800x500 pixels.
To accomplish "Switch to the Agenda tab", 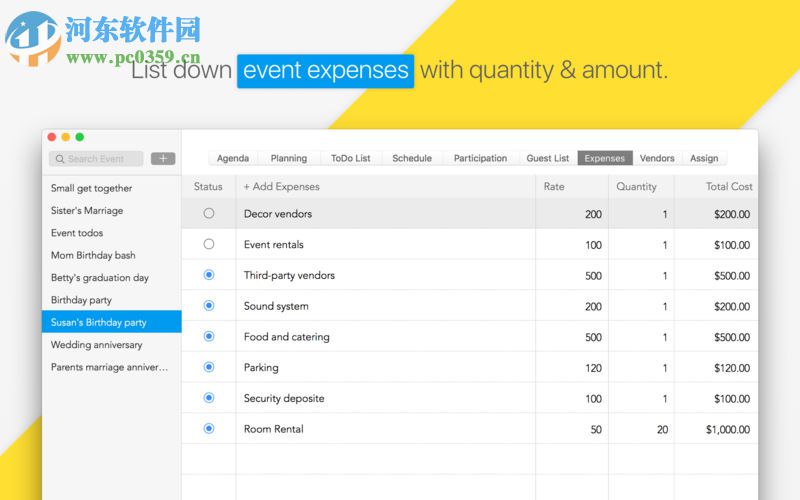I will 233,158.
